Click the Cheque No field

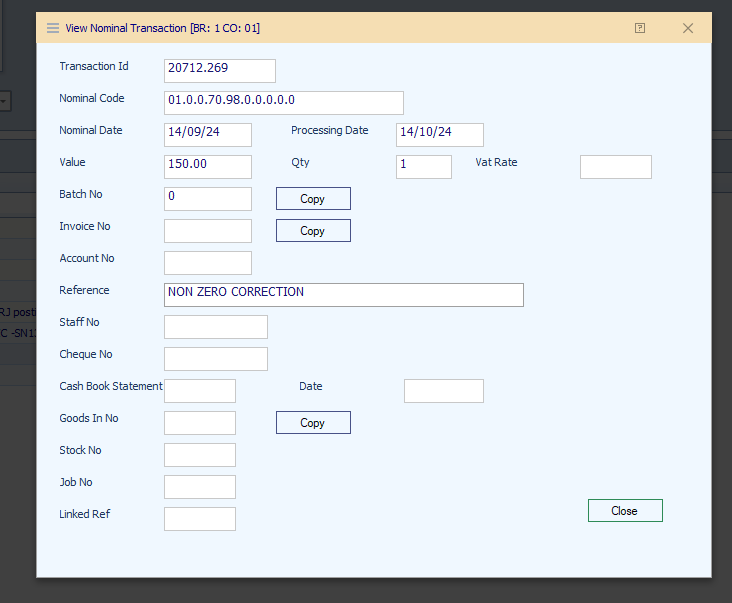coord(216,359)
